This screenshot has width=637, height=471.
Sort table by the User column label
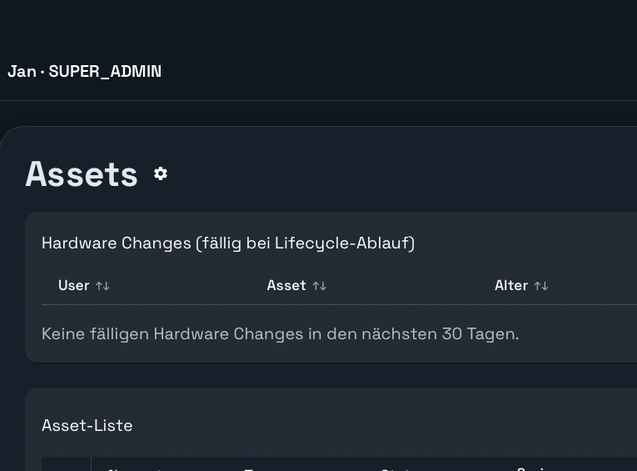(x=74, y=286)
